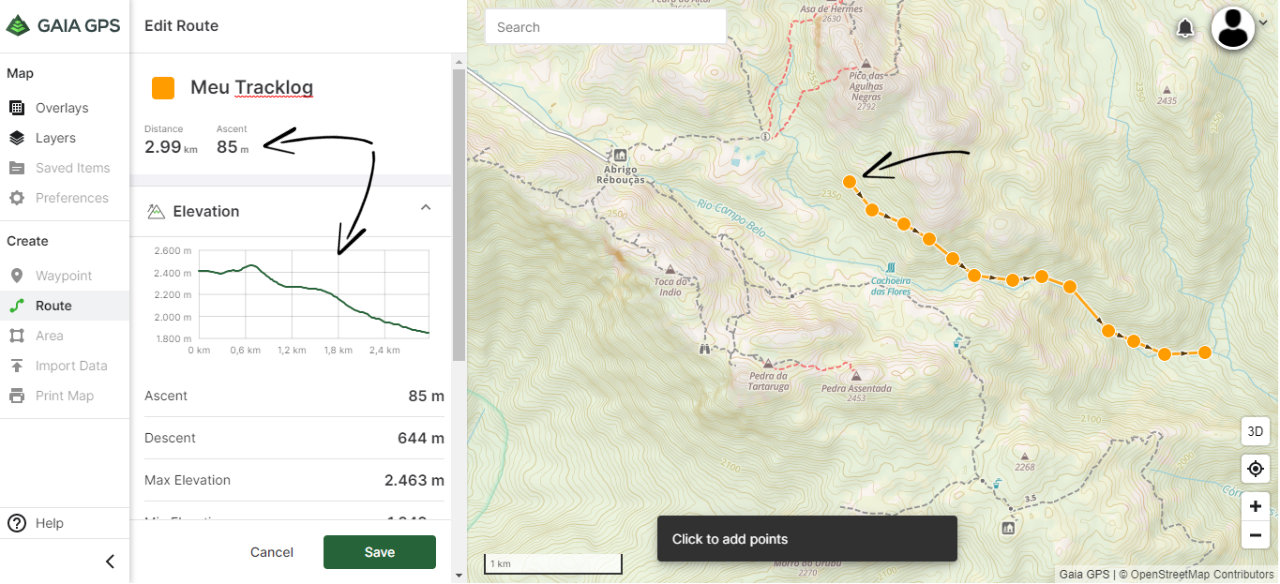1280x584 pixels.
Task: Click the panel scrollbar down arrow
Action: [x=458, y=575]
